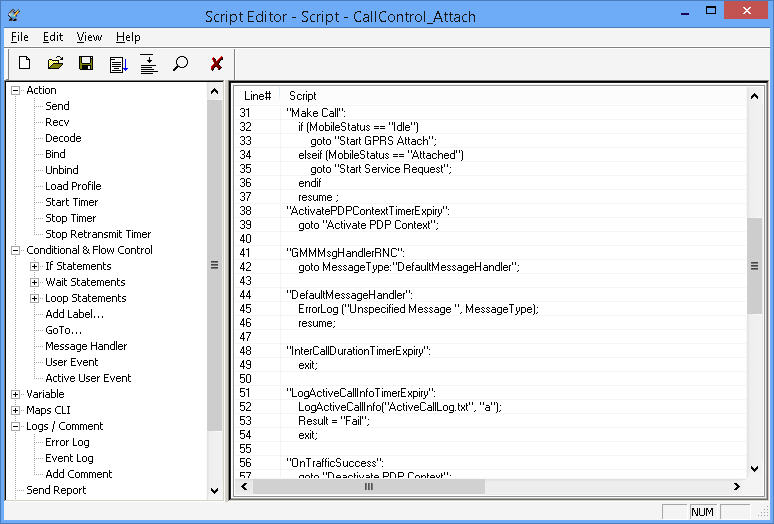The image size is (774, 524).
Task: Expand the Maps CLI node
Action: [x=16, y=410]
